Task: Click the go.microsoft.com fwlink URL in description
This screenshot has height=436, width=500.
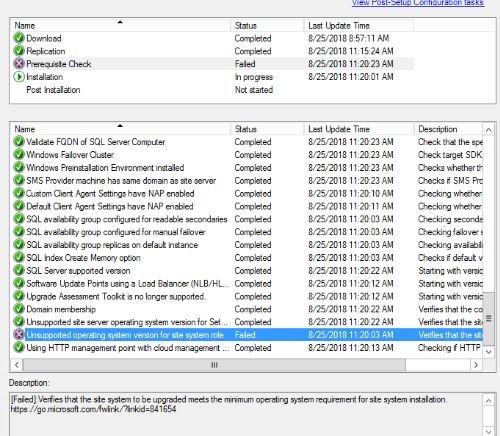Action: pyautogui.click(x=93, y=409)
